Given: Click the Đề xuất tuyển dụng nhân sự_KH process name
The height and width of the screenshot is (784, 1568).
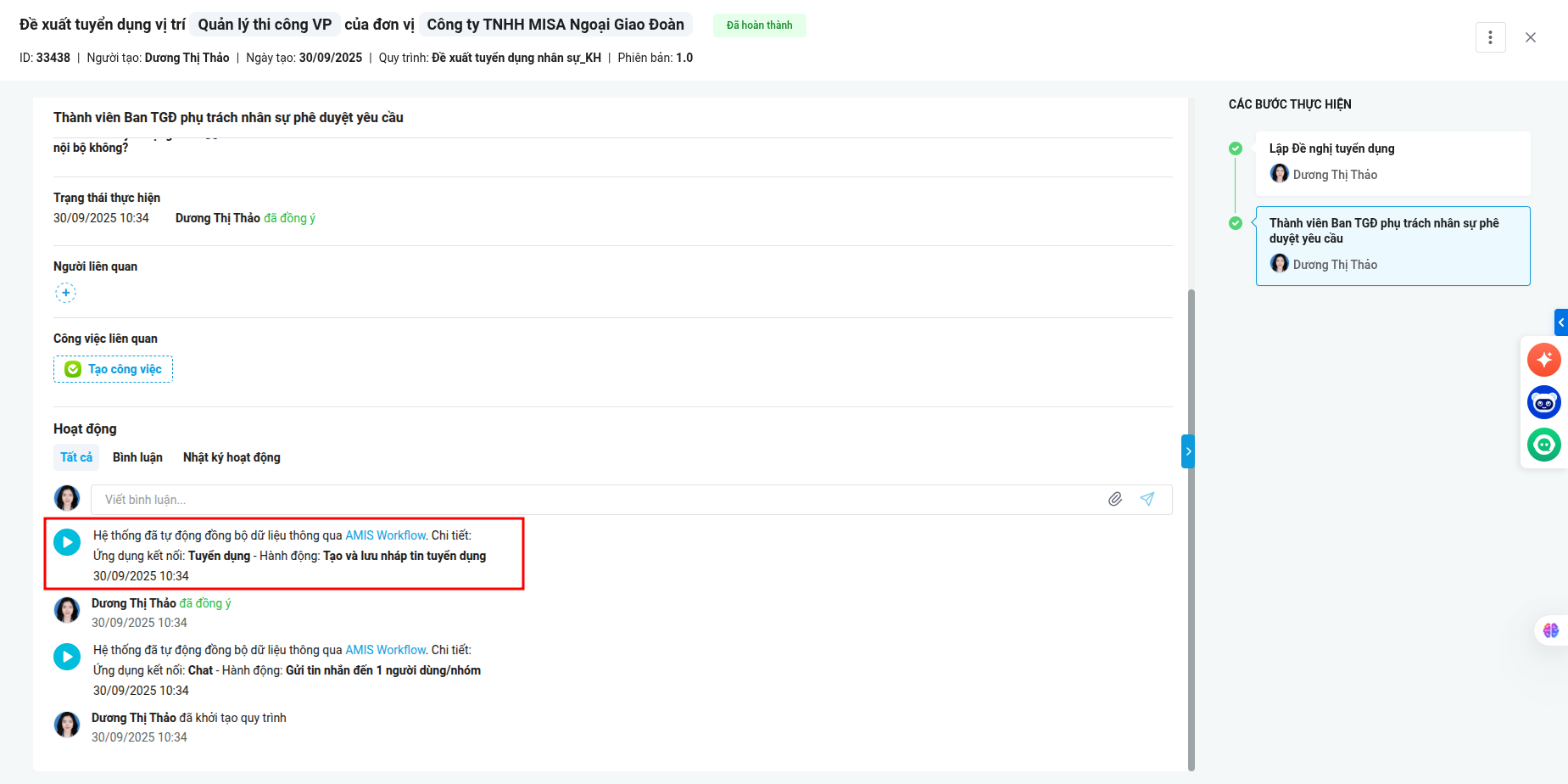Looking at the screenshot, I should (x=516, y=58).
